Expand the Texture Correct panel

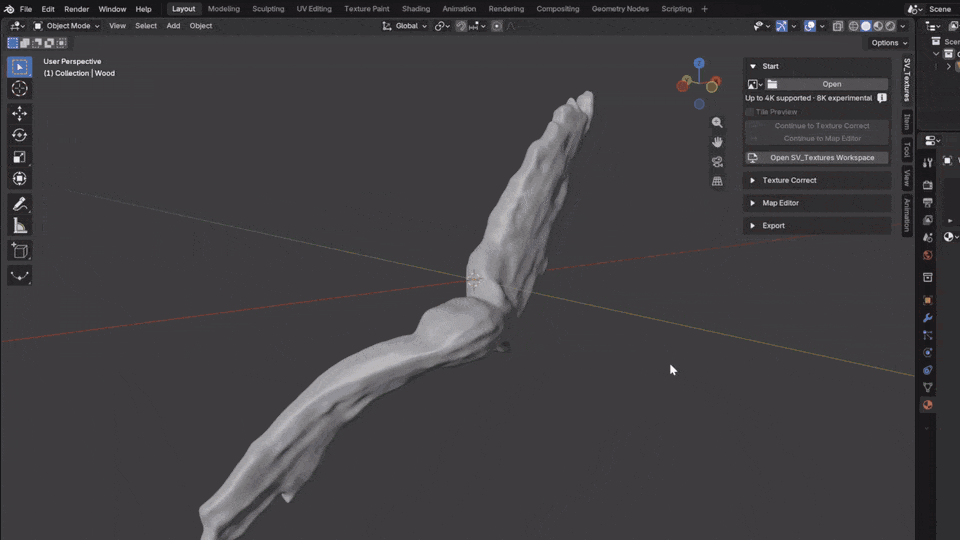(817, 180)
